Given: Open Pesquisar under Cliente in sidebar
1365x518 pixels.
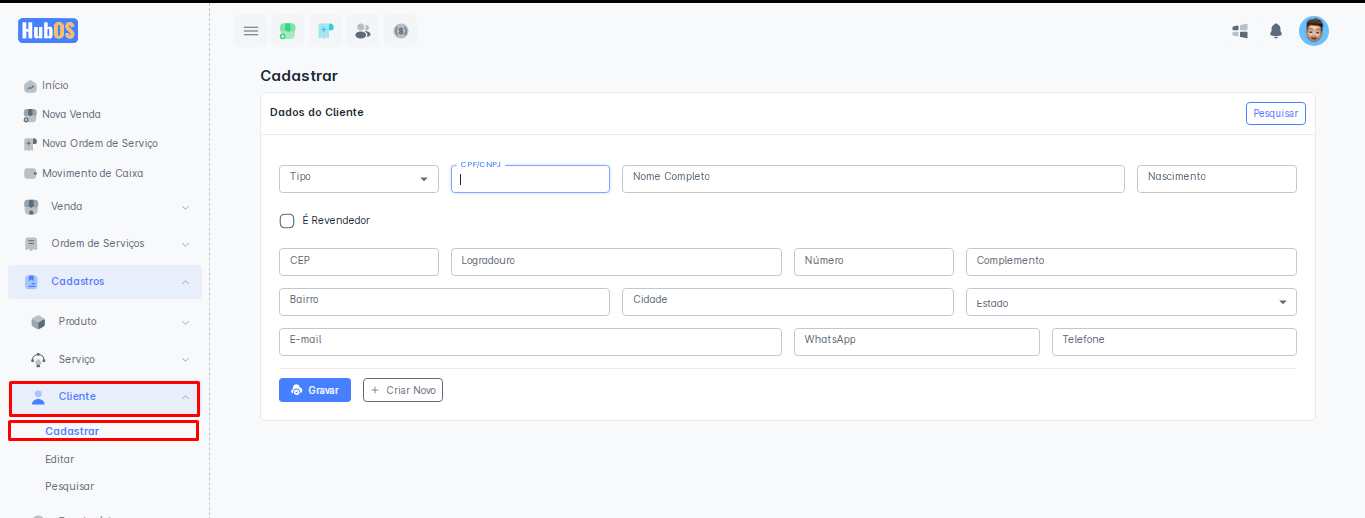Looking at the screenshot, I should [x=69, y=486].
